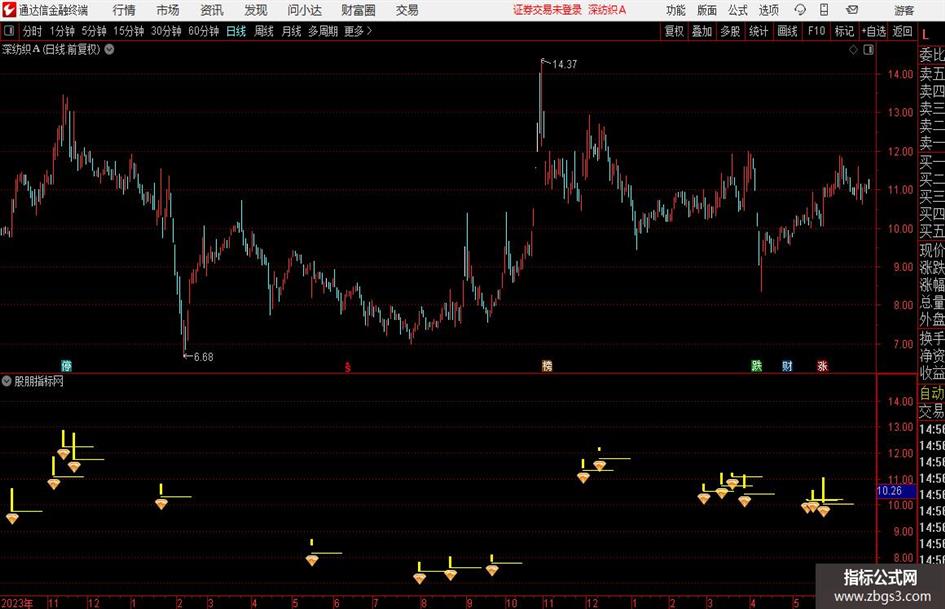Click the 证券交易未登录 login link
Viewport: 945px width, 609px height.
coord(547,10)
